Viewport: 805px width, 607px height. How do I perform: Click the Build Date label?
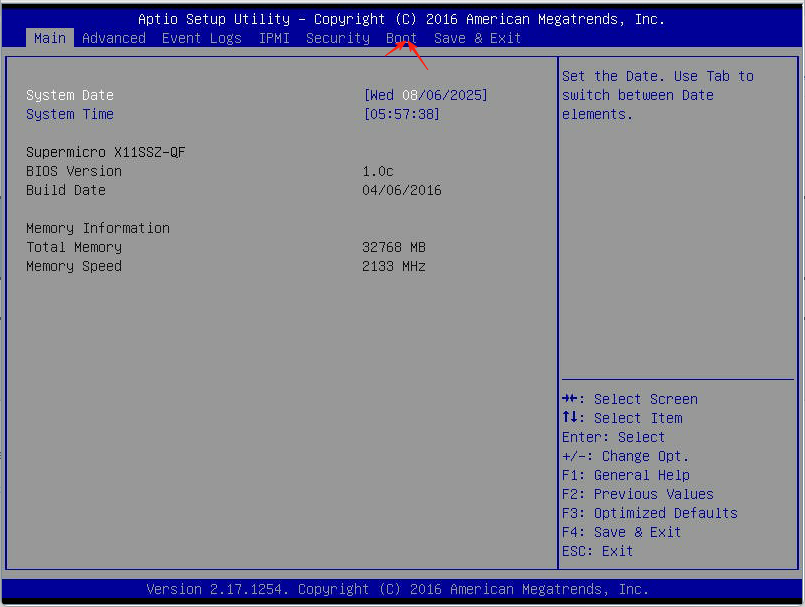click(x=66, y=190)
